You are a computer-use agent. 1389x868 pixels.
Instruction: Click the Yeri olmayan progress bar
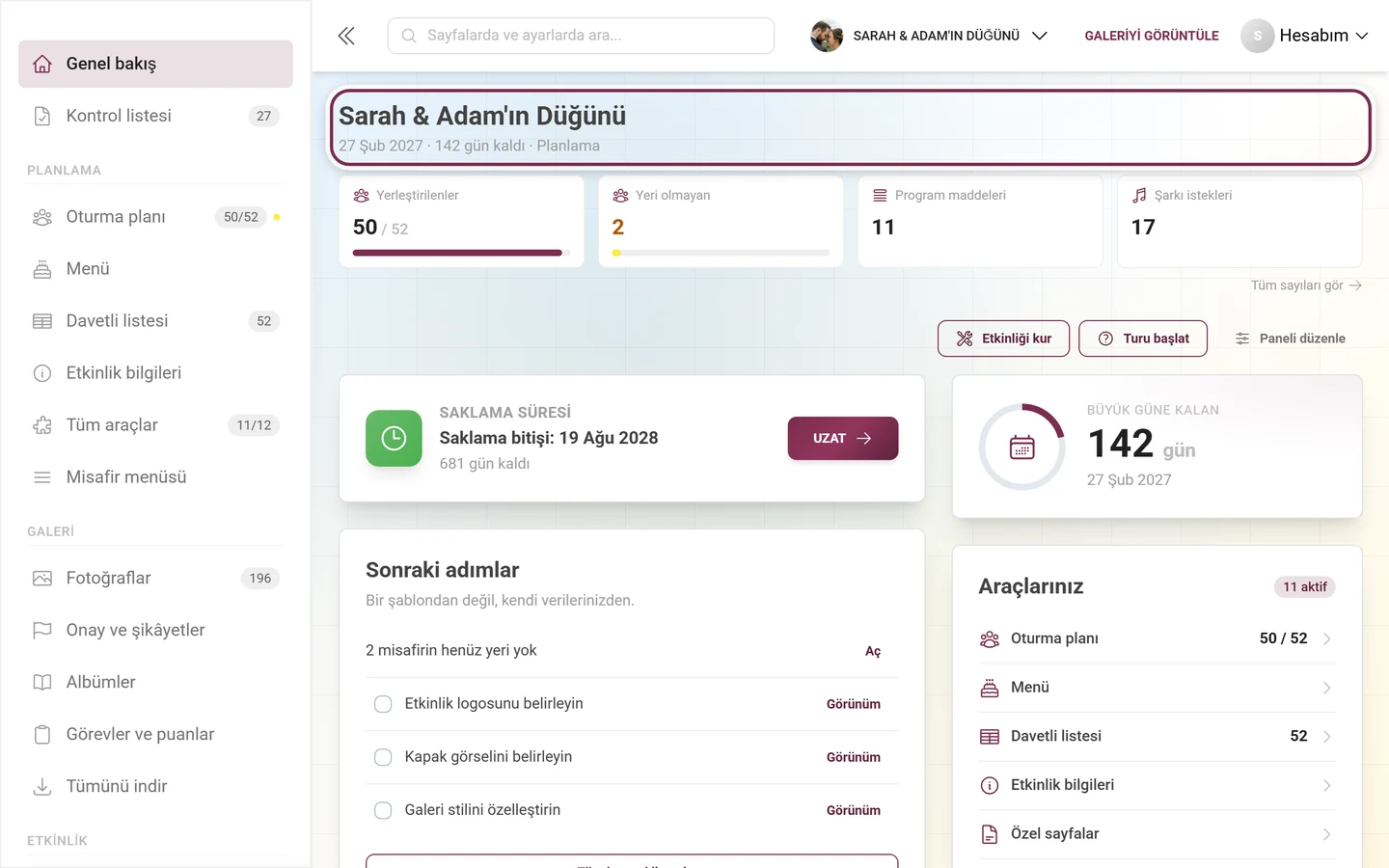[x=721, y=253]
